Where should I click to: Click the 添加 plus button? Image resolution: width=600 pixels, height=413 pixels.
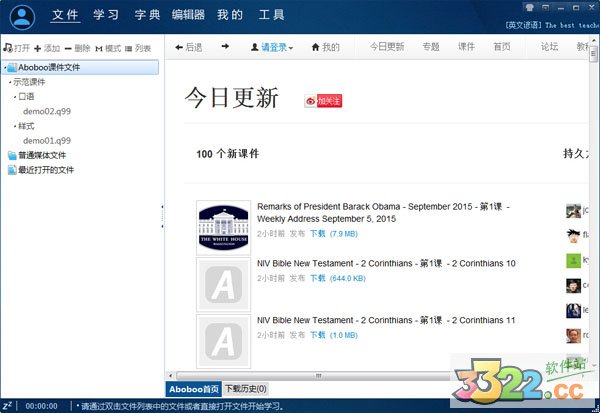47,48
